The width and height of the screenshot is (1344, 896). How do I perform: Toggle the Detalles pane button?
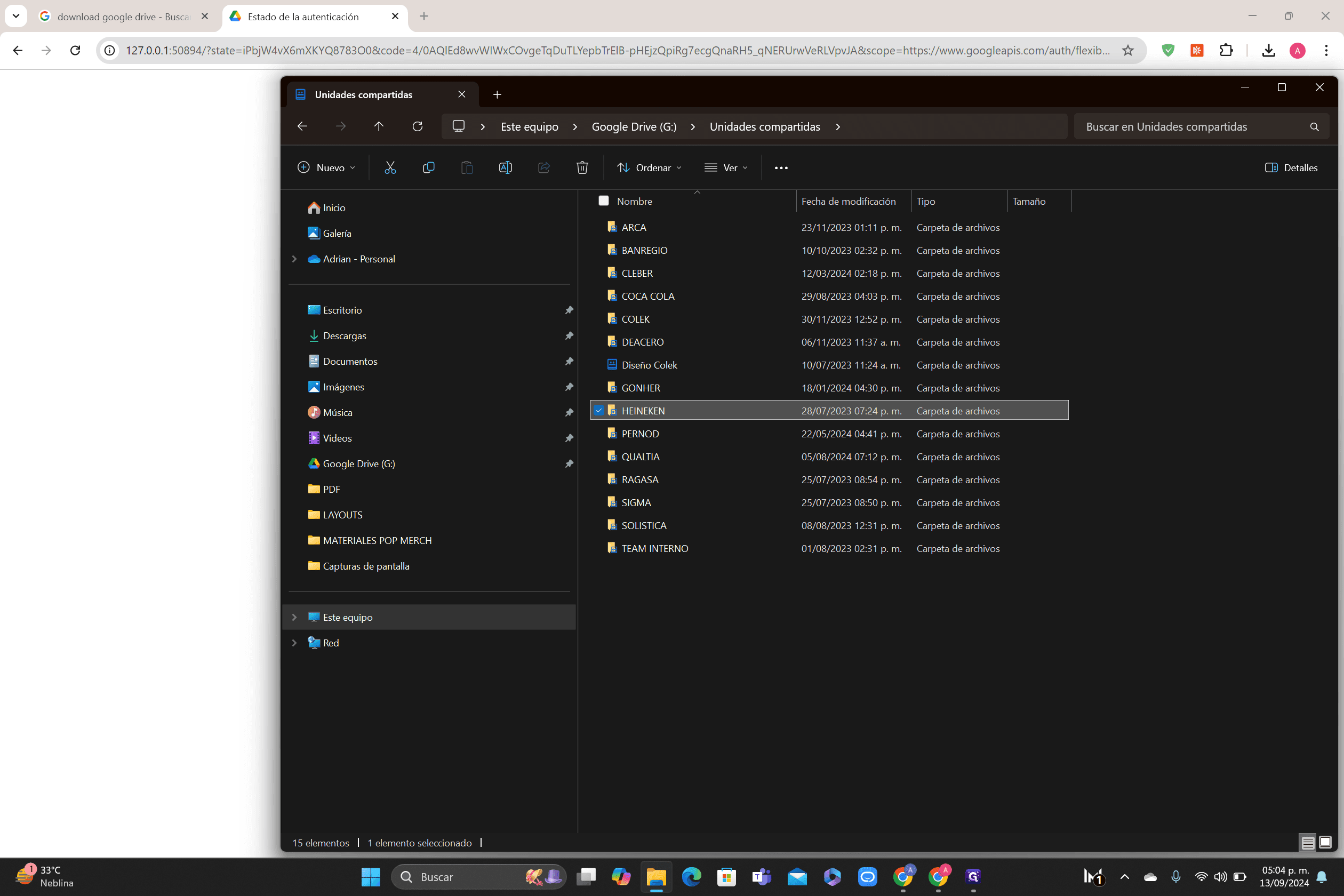(x=1291, y=167)
